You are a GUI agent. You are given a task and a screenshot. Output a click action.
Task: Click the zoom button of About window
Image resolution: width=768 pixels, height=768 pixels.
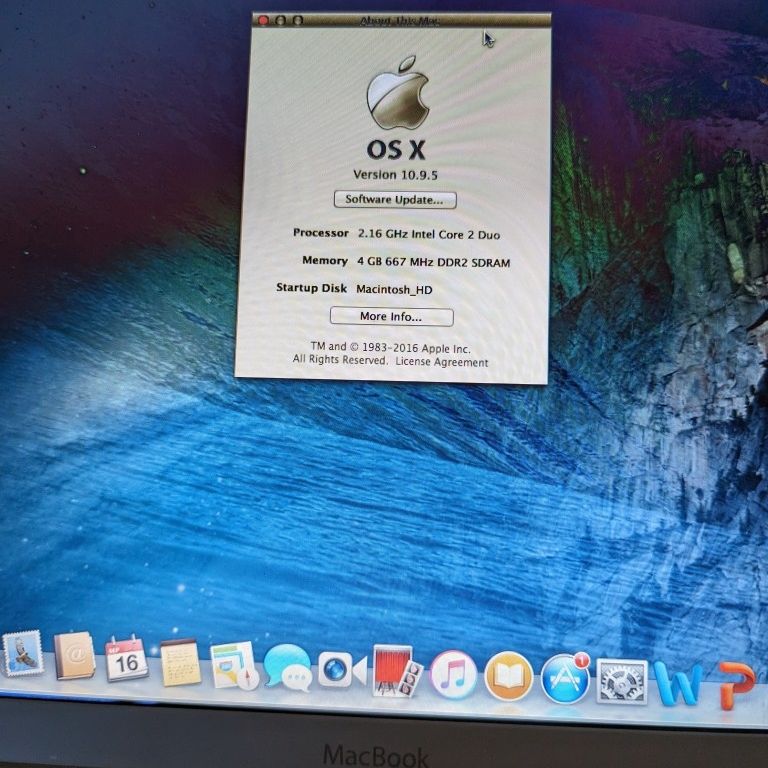[298, 21]
